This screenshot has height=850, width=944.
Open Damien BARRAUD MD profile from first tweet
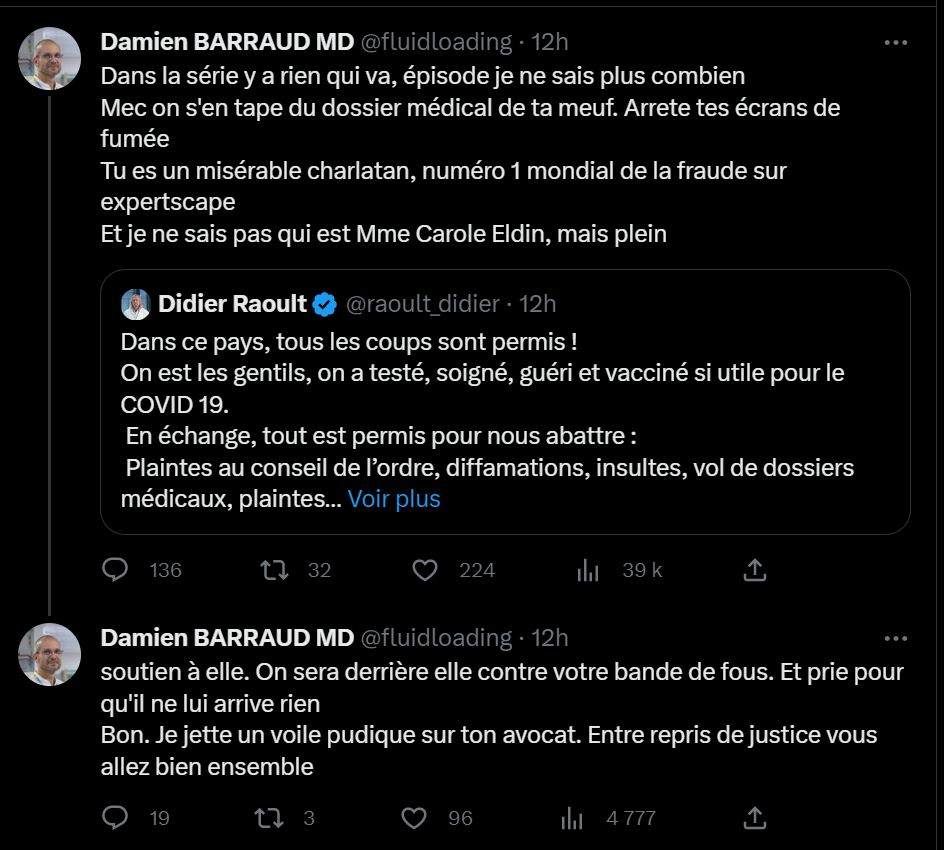tap(227, 42)
